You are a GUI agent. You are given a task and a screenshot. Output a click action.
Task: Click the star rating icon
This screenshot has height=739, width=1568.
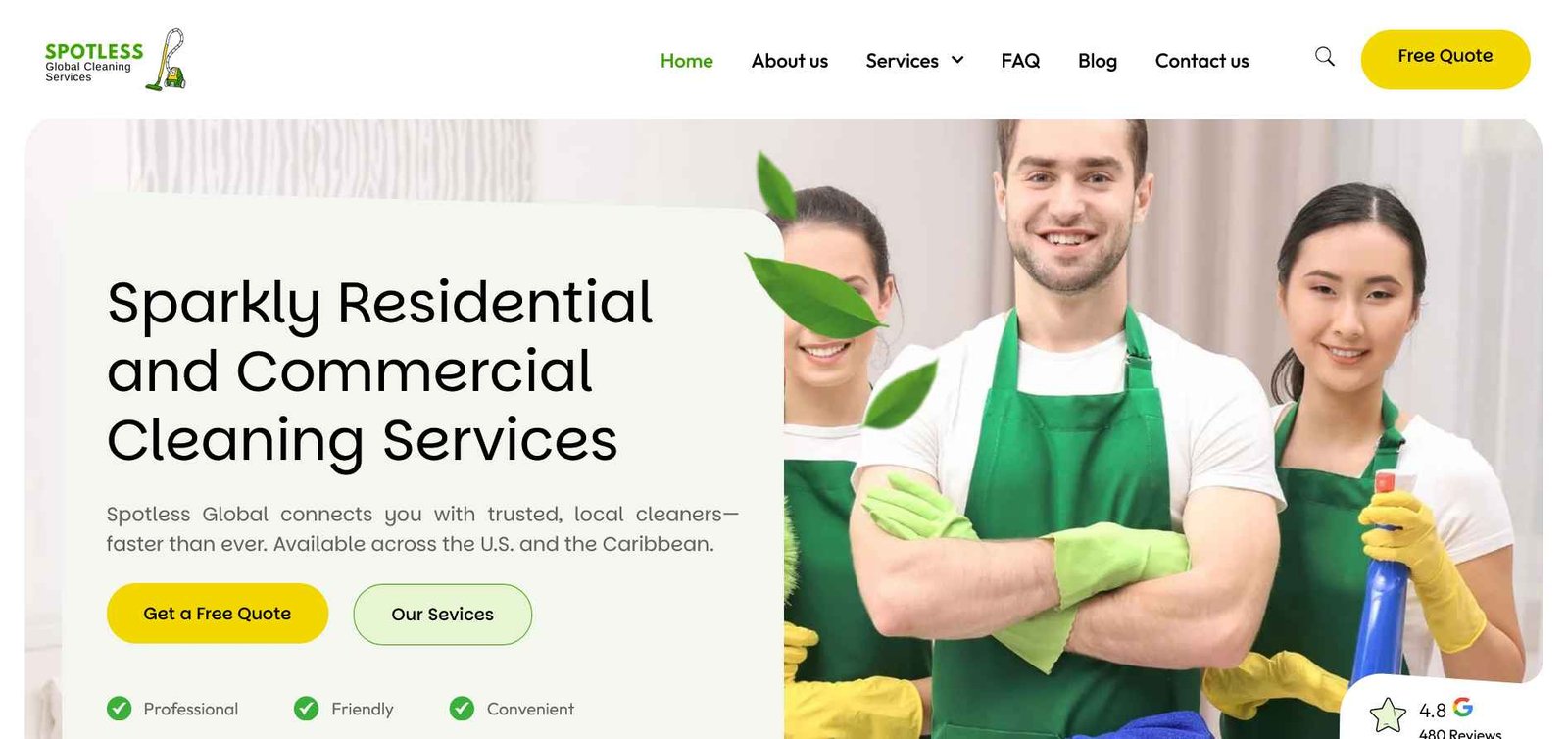pos(1388,714)
